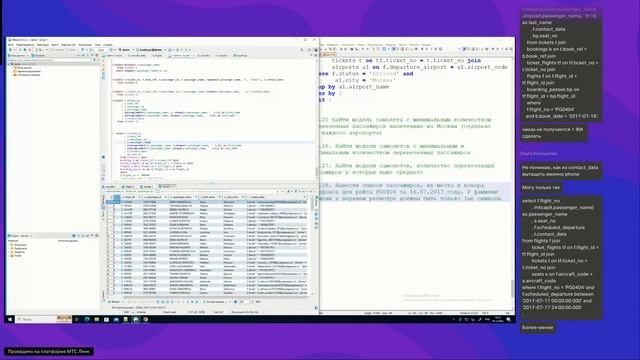640x360 pixels.
Task: Click the row limit field in results toolbar
Action: [244, 302]
